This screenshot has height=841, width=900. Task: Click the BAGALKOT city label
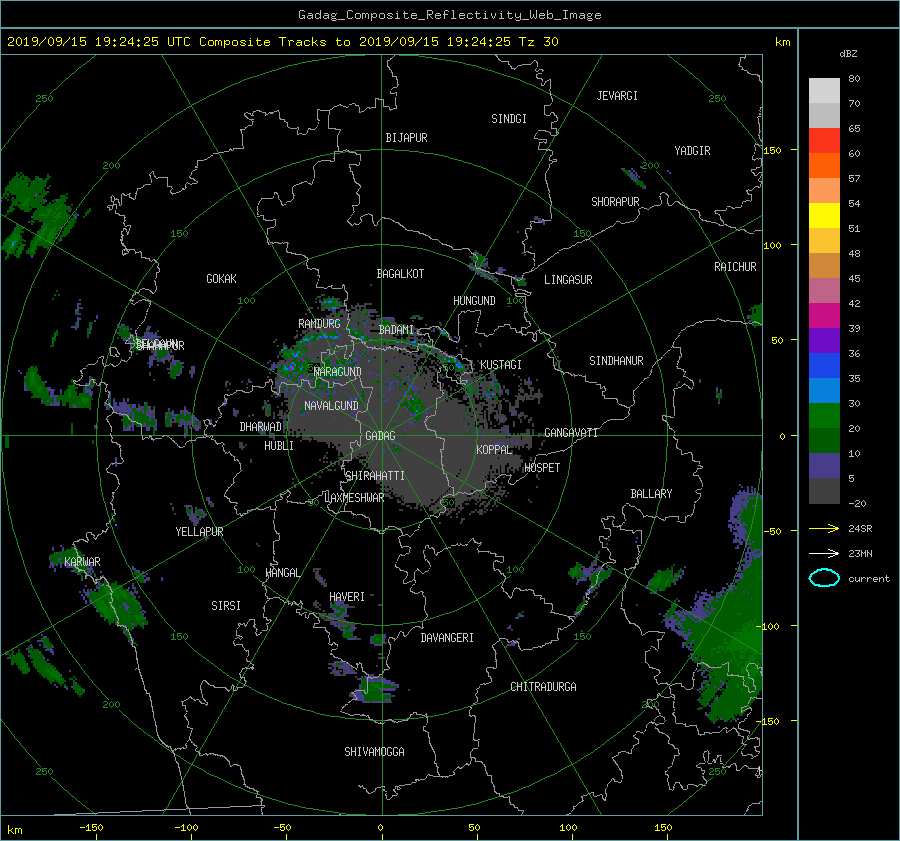pyautogui.click(x=400, y=274)
